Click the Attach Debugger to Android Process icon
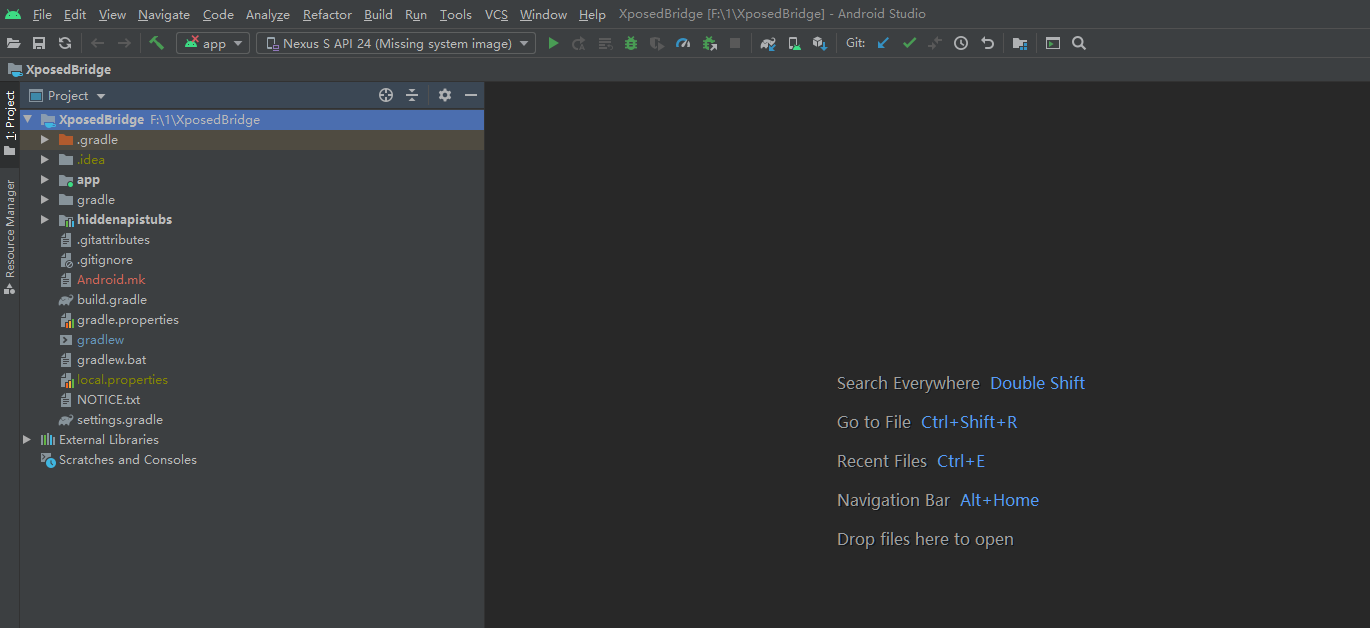This screenshot has height=628, width=1370. 710,43
